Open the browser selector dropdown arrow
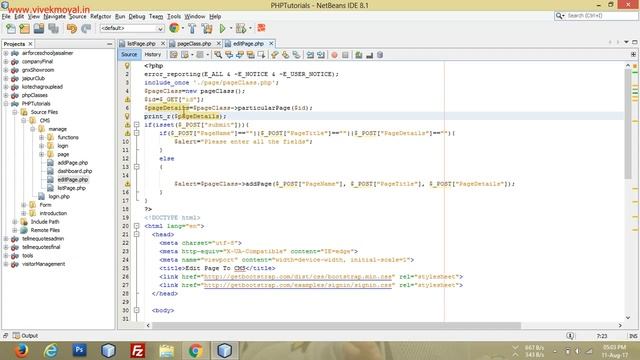640x360 pixels. 182,28
